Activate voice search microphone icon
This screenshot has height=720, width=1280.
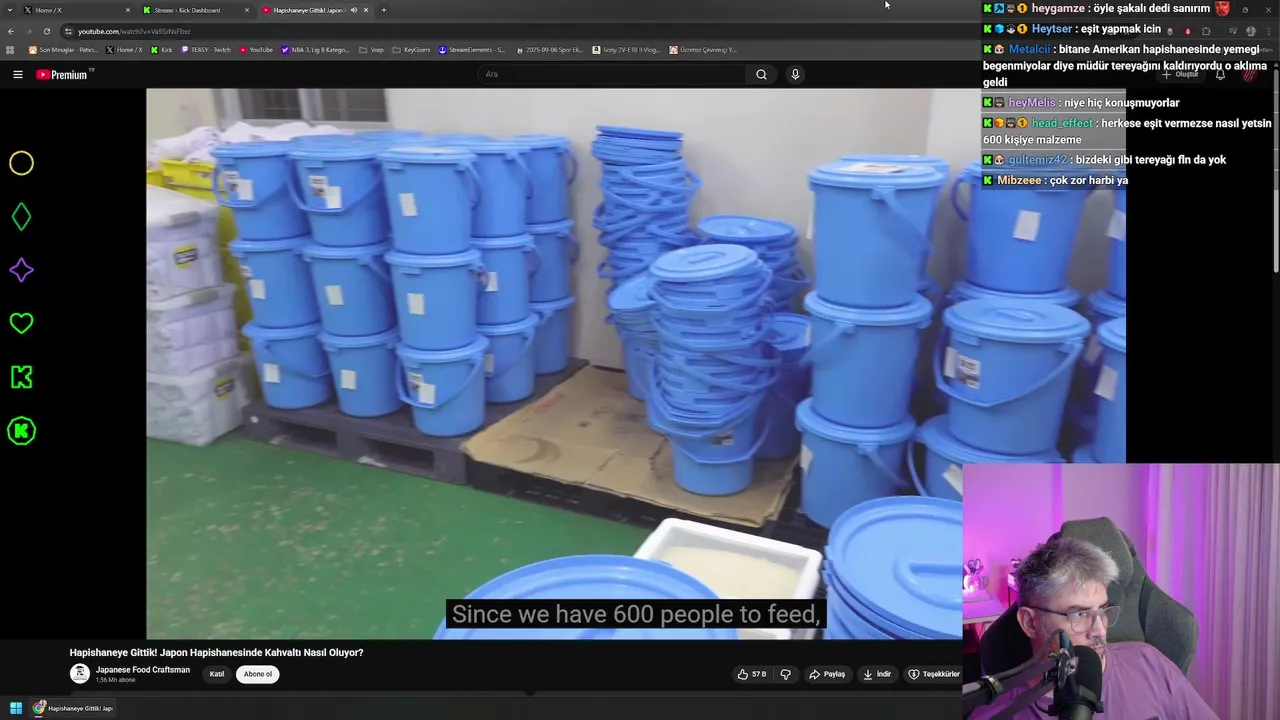[795, 74]
